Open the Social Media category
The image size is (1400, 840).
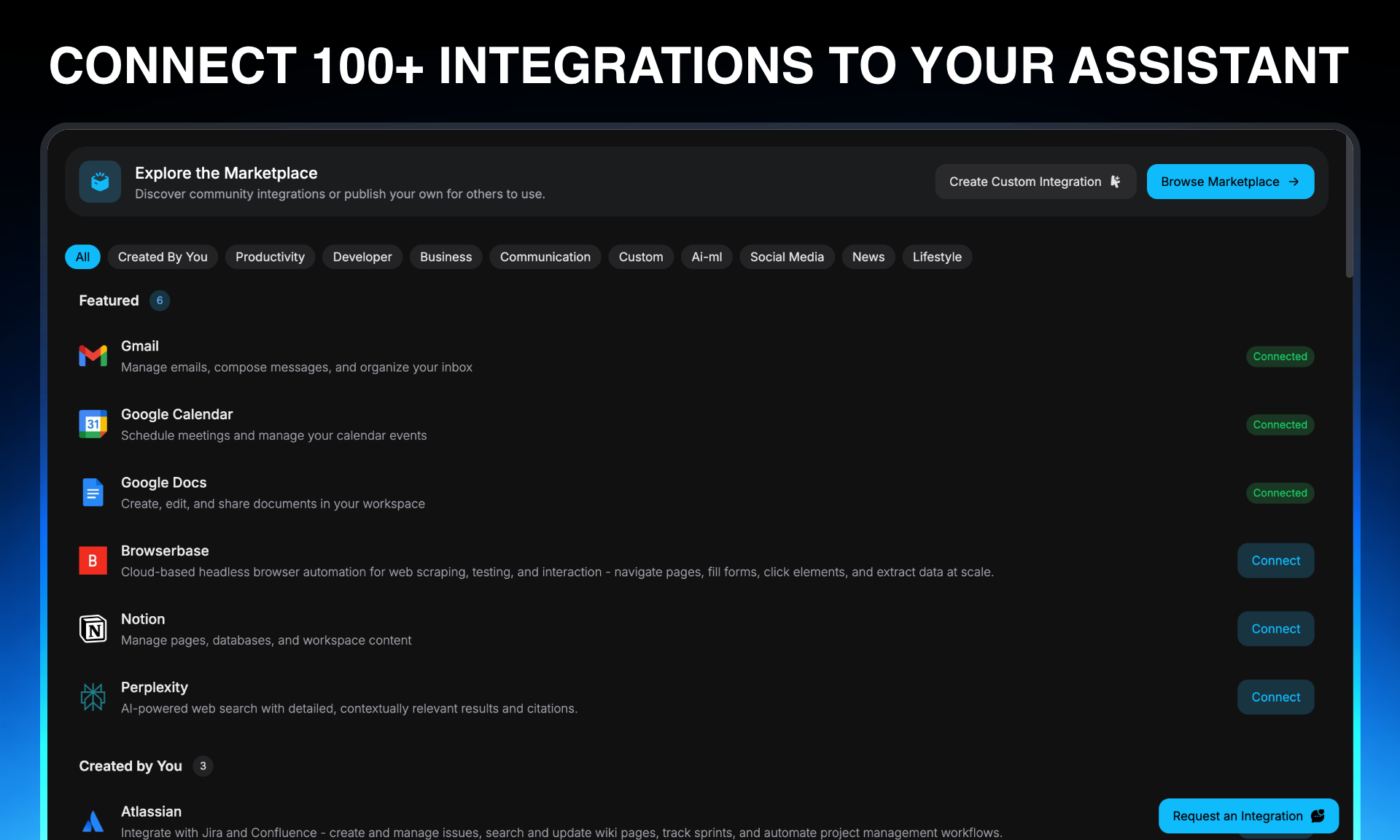tap(787, 257)
